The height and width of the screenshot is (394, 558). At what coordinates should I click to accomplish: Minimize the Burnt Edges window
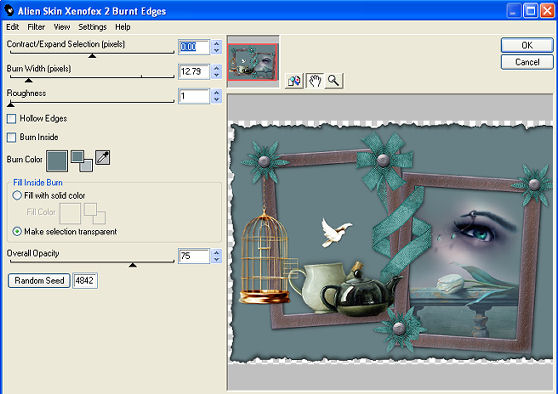pos(513,11)
